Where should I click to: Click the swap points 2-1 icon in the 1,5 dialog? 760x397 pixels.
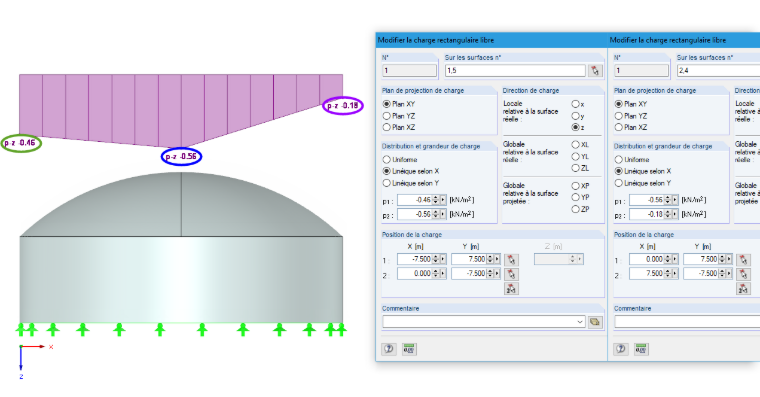point(511,289)
